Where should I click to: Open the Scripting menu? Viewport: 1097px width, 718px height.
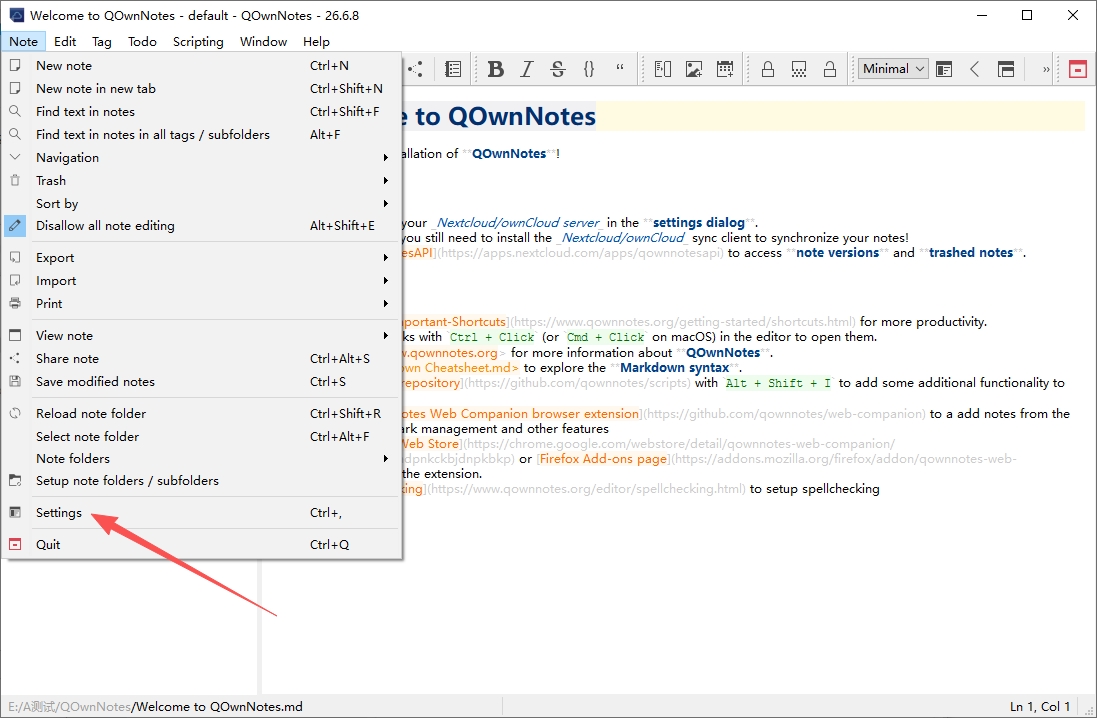tap(198, 41)
